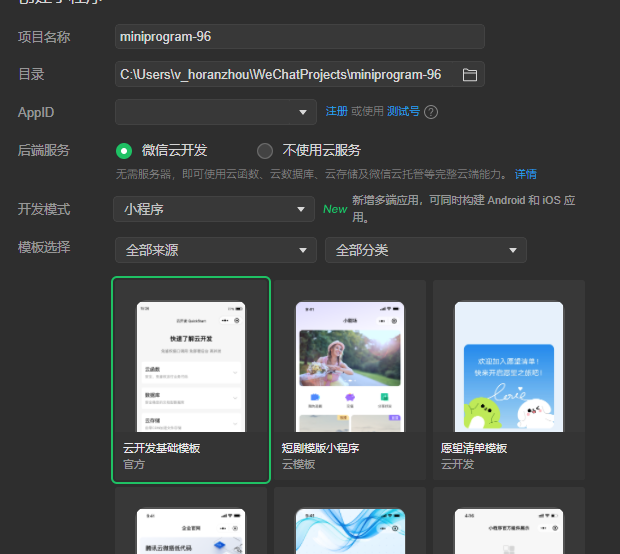Click the 云模板 source label
620x554 pixels.
298,464
